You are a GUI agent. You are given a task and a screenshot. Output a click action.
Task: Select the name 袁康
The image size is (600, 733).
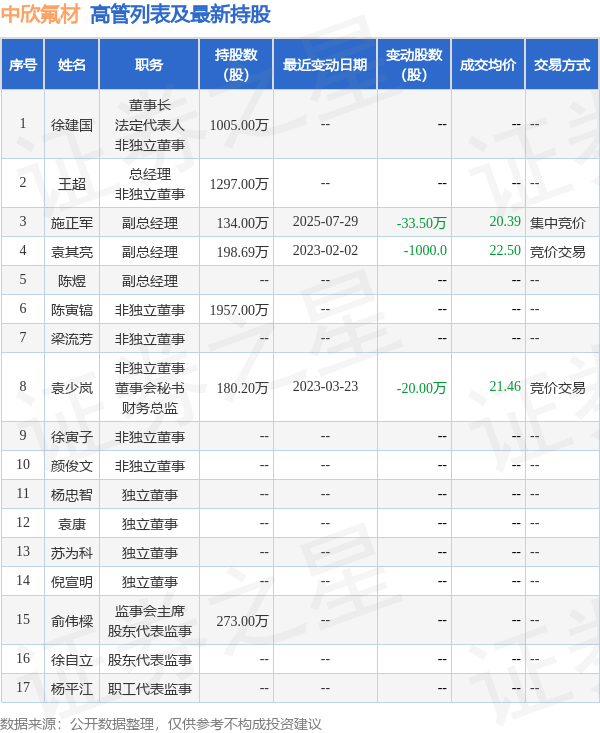click(72, 524)
